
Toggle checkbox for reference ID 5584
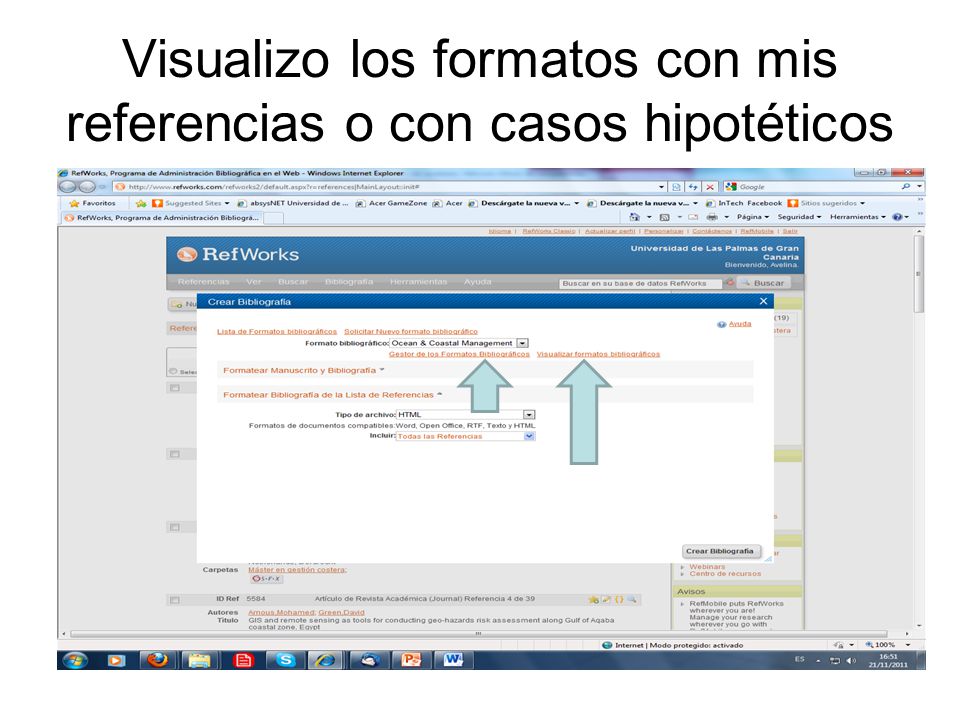(x=174, y=600)
